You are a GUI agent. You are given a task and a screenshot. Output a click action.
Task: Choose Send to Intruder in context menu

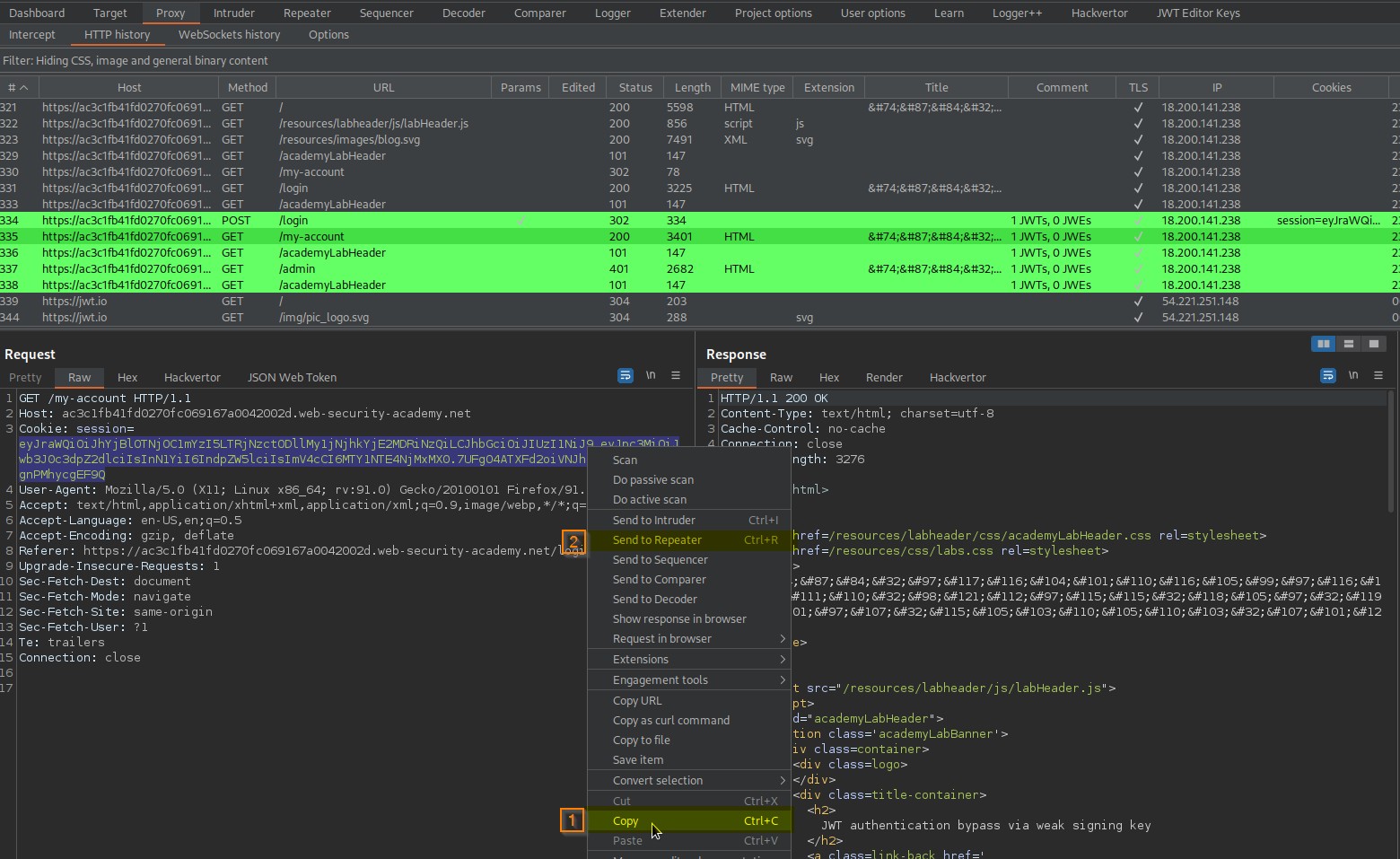click(x=689, y=521)
